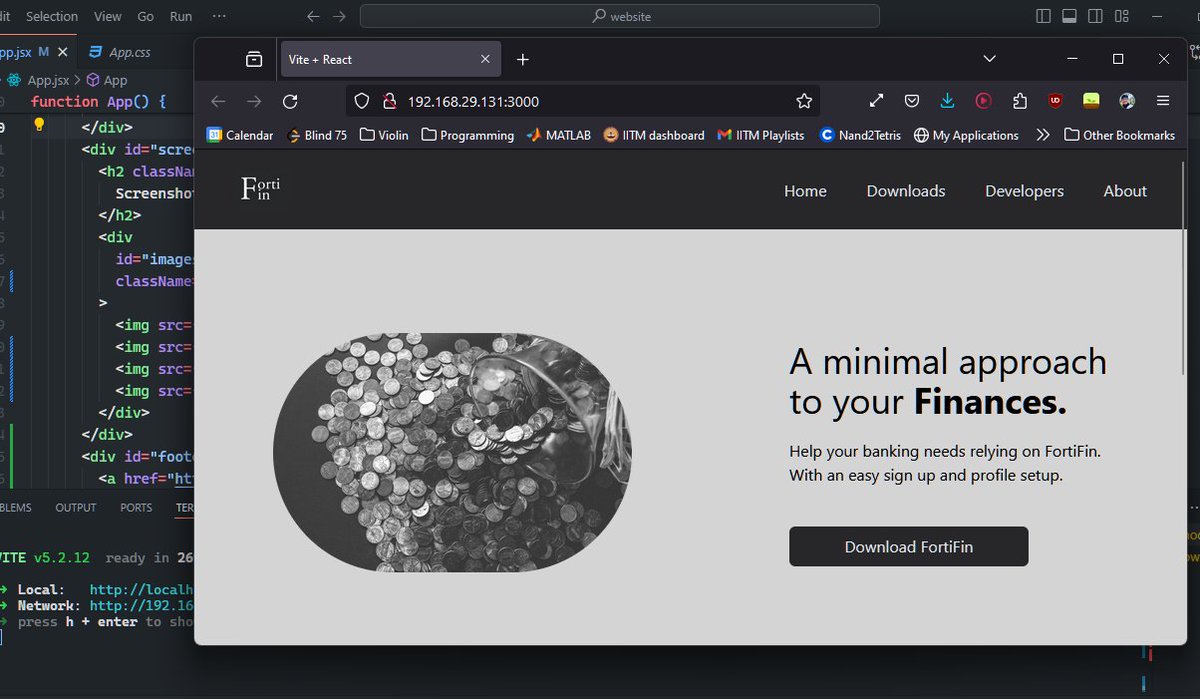This screenshot has height=699, width=1200.
Task: Open the Selection menu in VS Code
Action: click(52, 16)
